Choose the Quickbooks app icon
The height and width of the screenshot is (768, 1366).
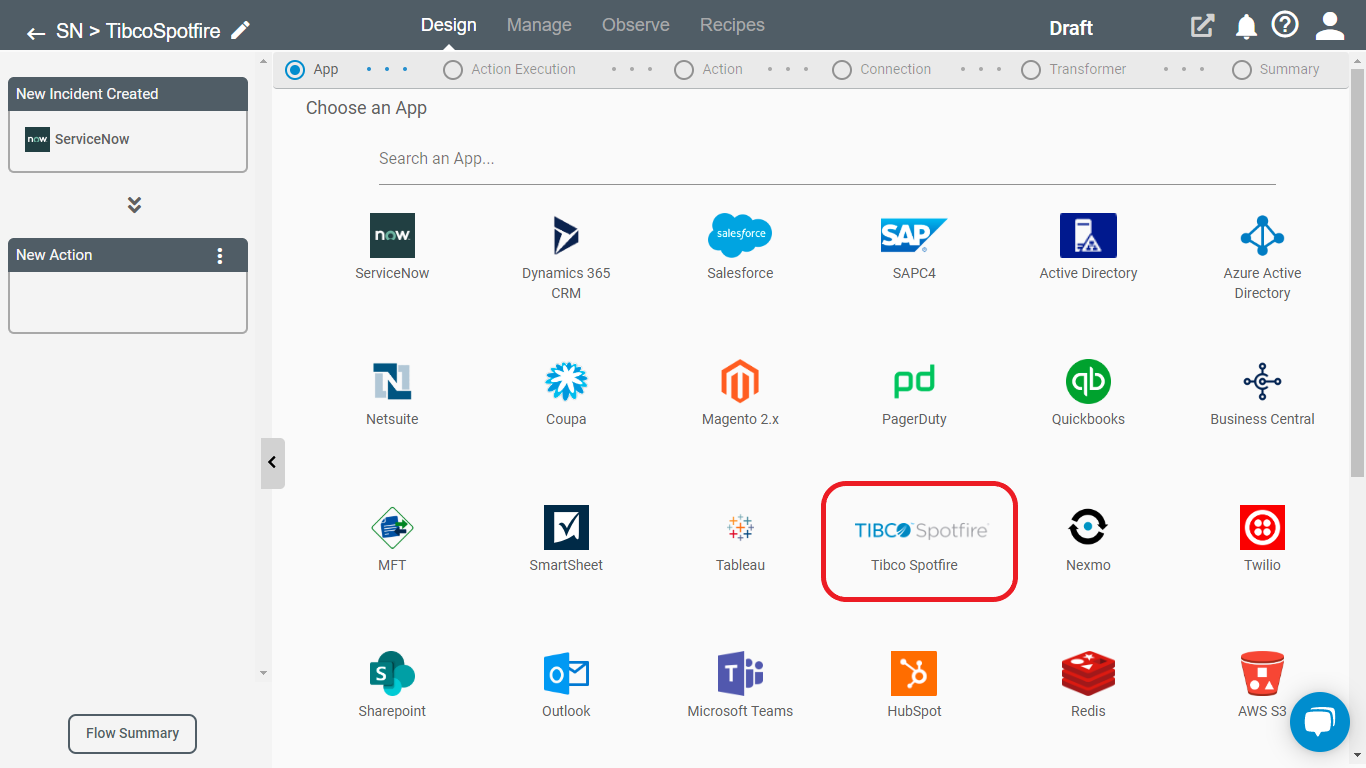coord(1088,381)
